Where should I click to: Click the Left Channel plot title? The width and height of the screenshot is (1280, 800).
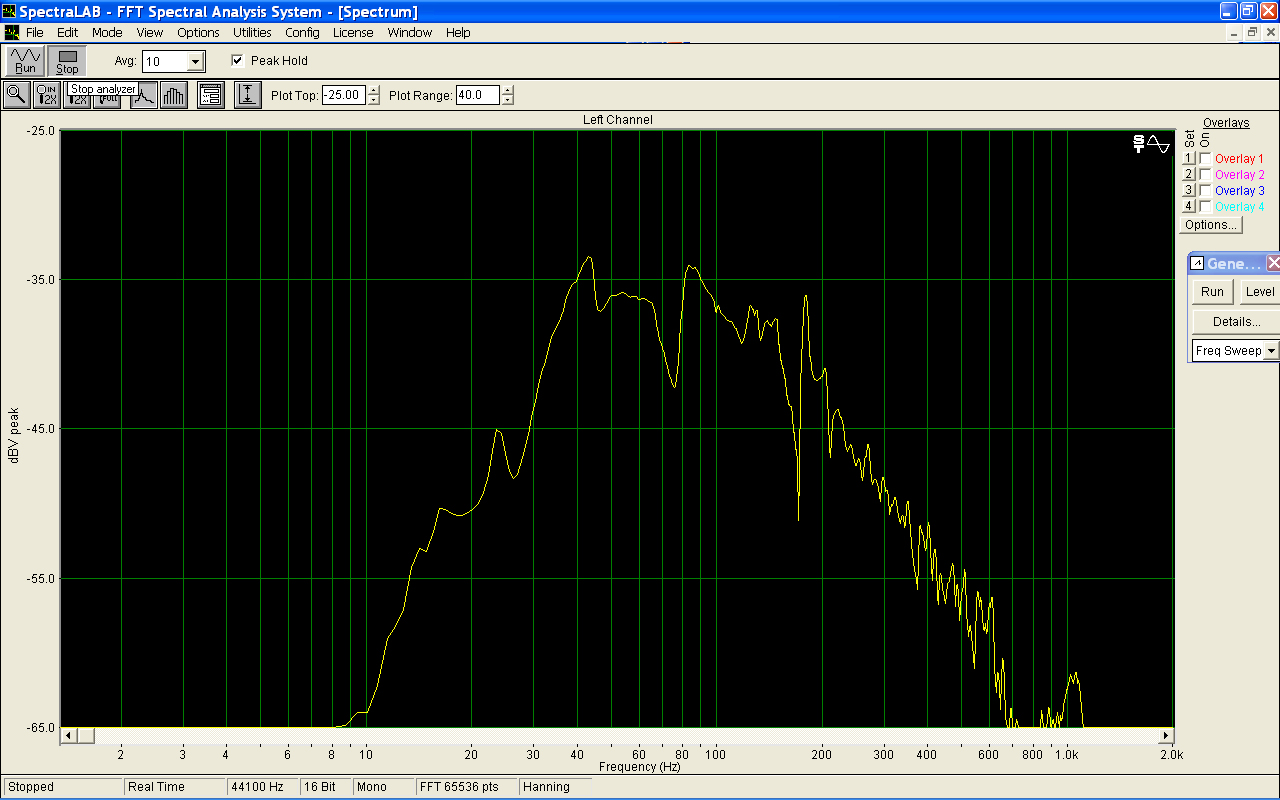click(618, 120)
